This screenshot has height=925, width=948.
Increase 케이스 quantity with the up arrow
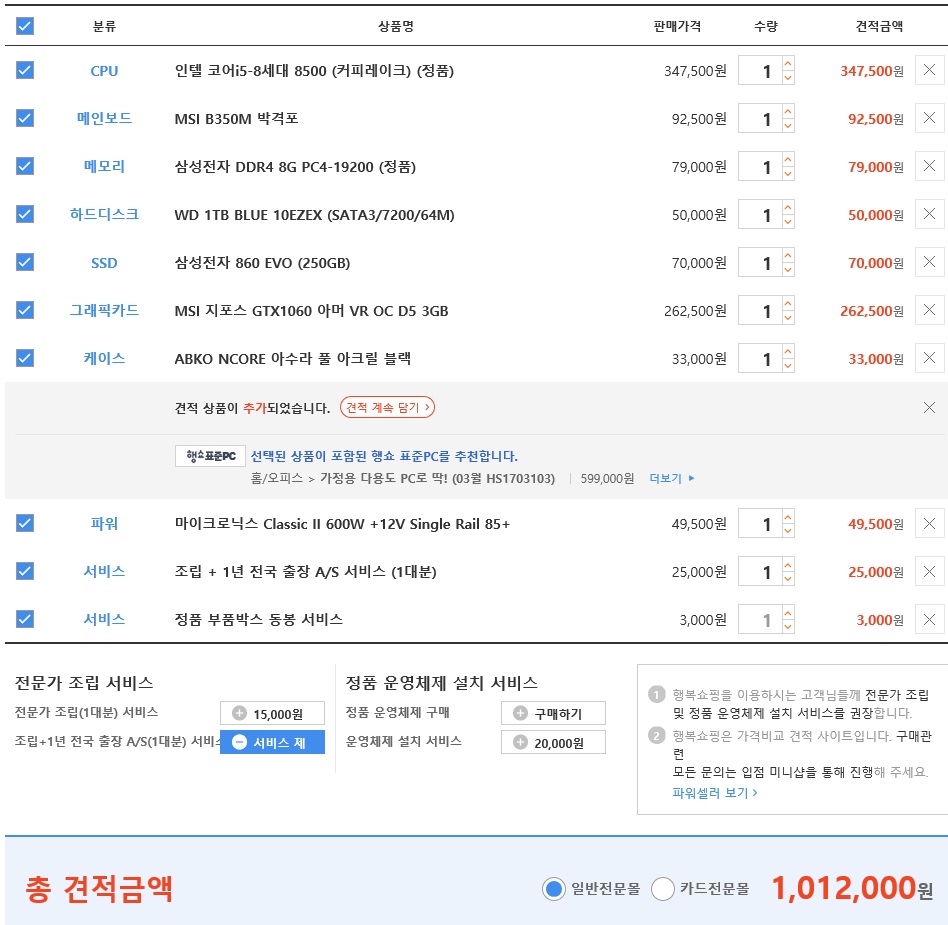pyautogui.click(x=788, y=352)
